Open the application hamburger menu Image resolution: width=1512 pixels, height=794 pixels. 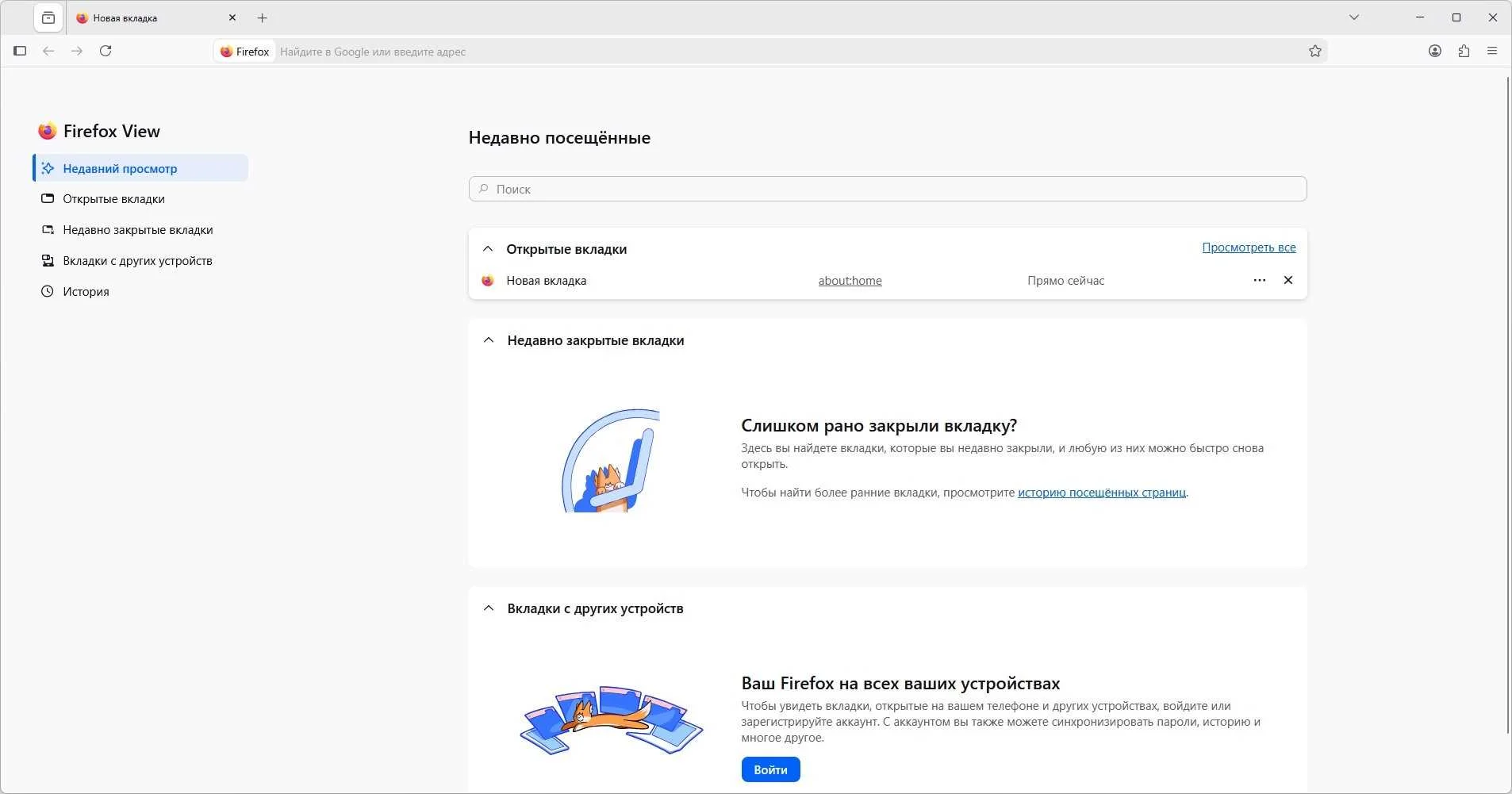pos(1492,51)
